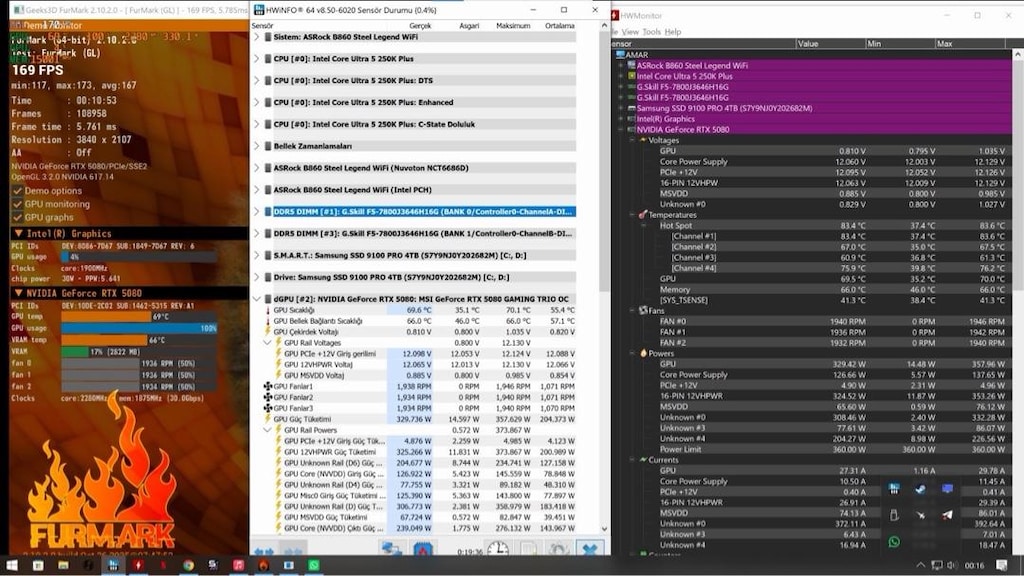Click the pink music app taskbar icon
The width and height of the screenshot is (1024, 576).
[238, 565]
